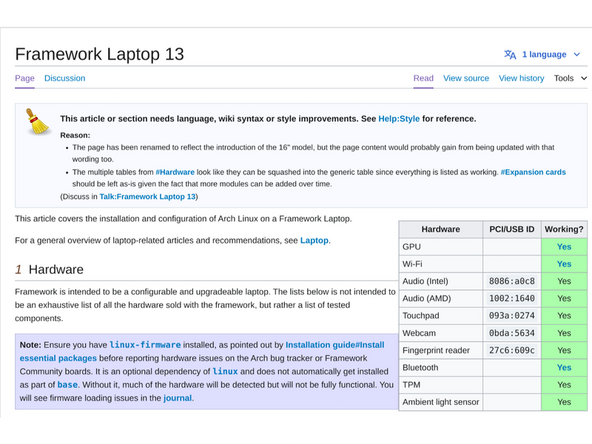This screenshot has height=444, width=592.
Task: Click the Framework Laptop 13 page title
Action: tap(99, 54)
